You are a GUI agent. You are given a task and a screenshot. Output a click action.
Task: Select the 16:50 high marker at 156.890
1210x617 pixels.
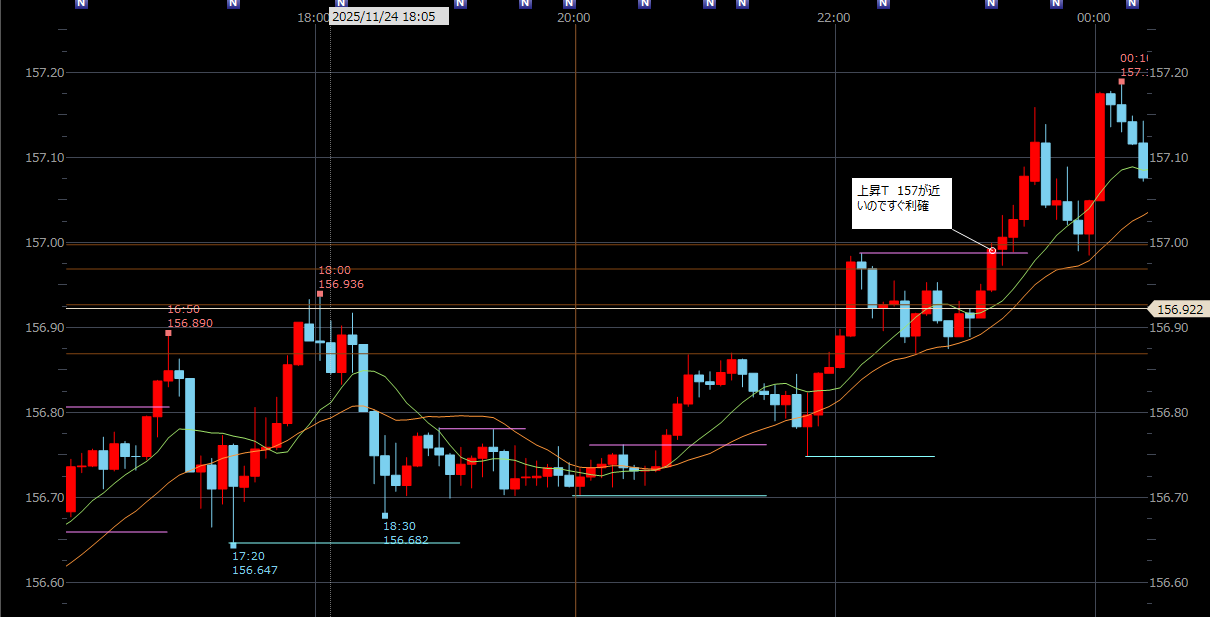(168, 333)
